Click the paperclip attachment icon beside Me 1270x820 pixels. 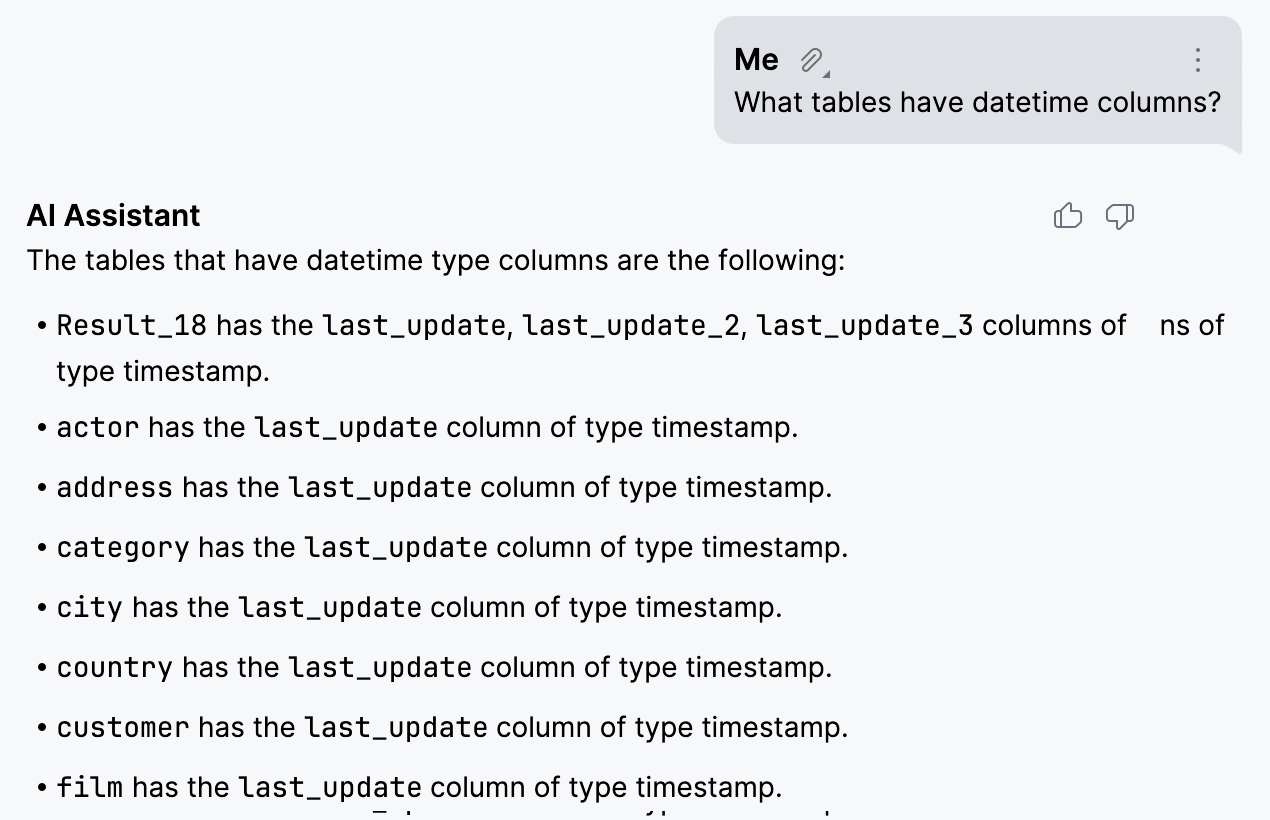point(812,61)
